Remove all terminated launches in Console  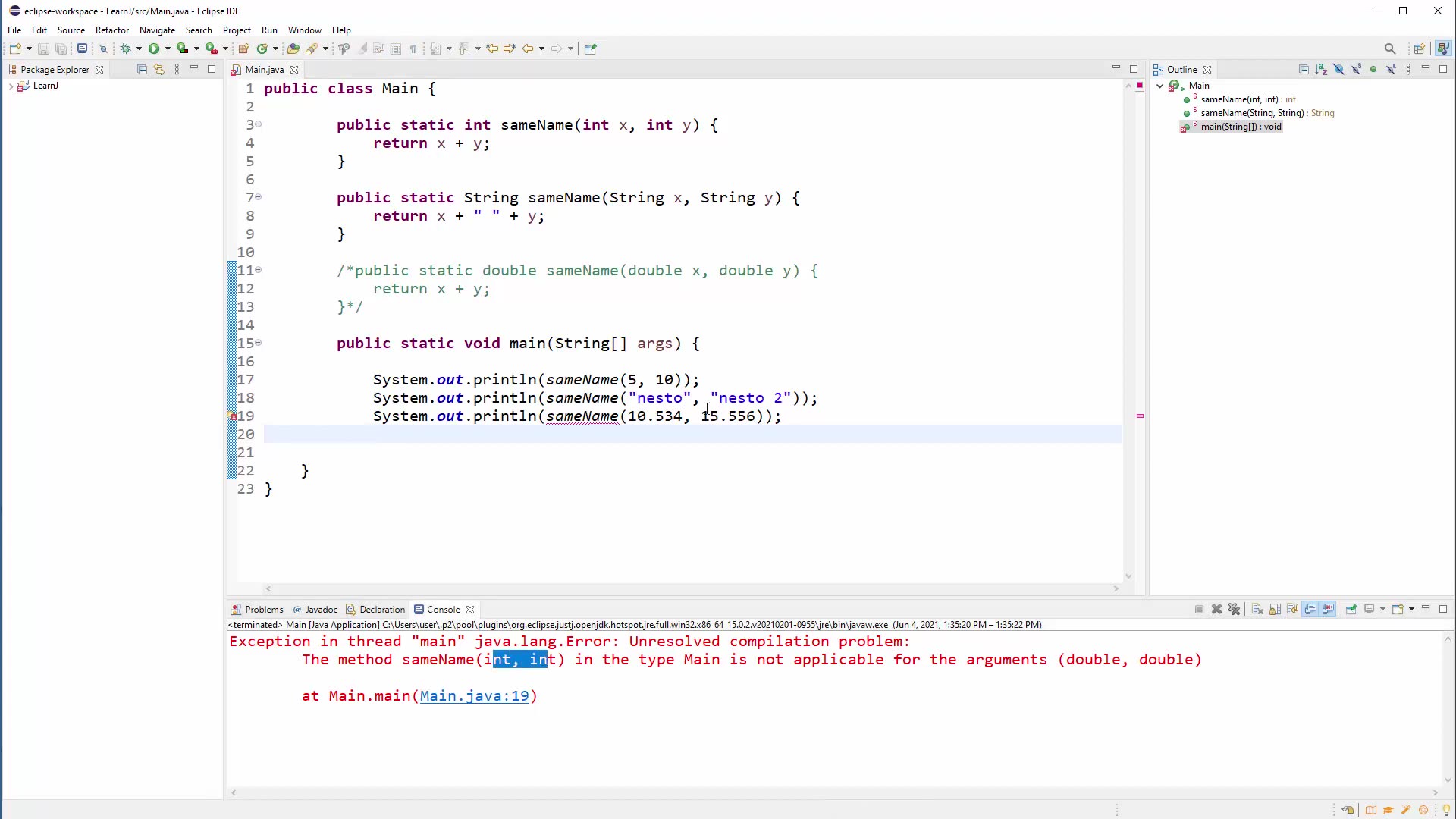click(1235, 609)
